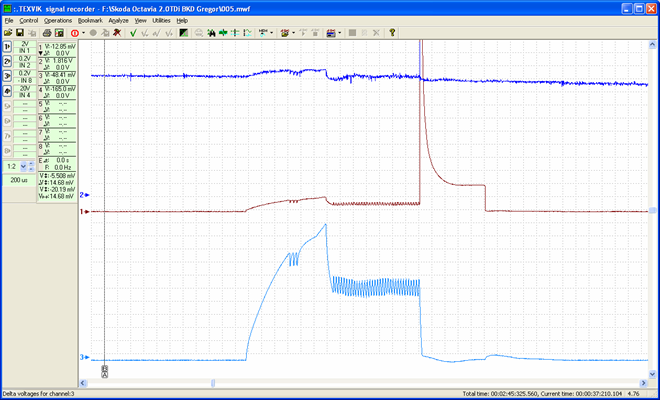Open the Analyze menu
The height and width of the screenshot is (400, 660).
pyautogui.click(x=118, y=21)
